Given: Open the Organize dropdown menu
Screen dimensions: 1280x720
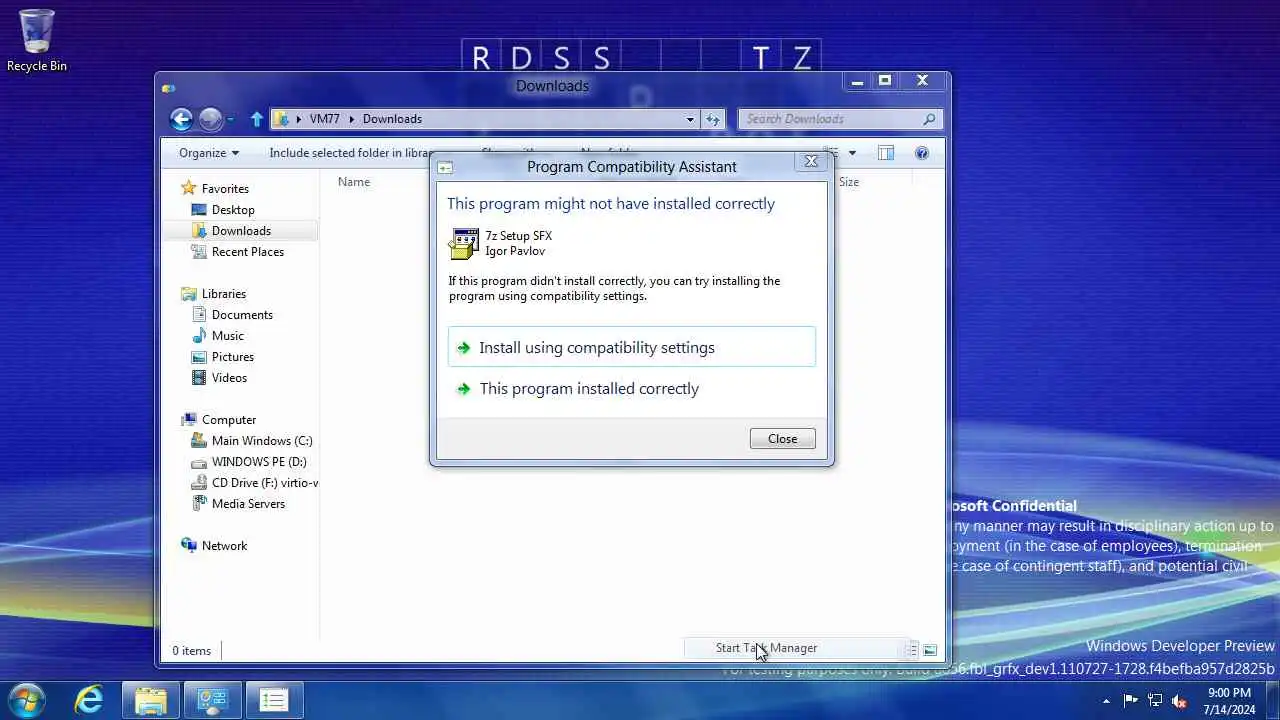Looking at the screenshot, I should click(208, 153).
